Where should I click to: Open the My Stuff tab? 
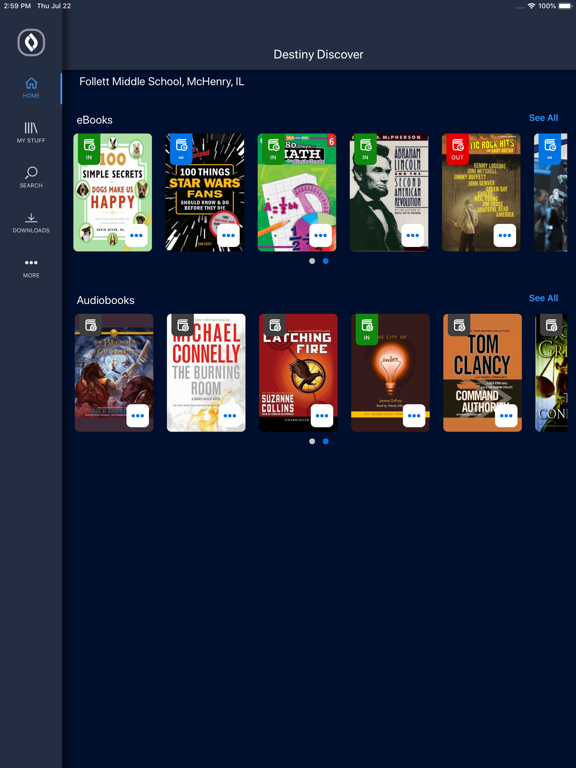coord(31,133)
